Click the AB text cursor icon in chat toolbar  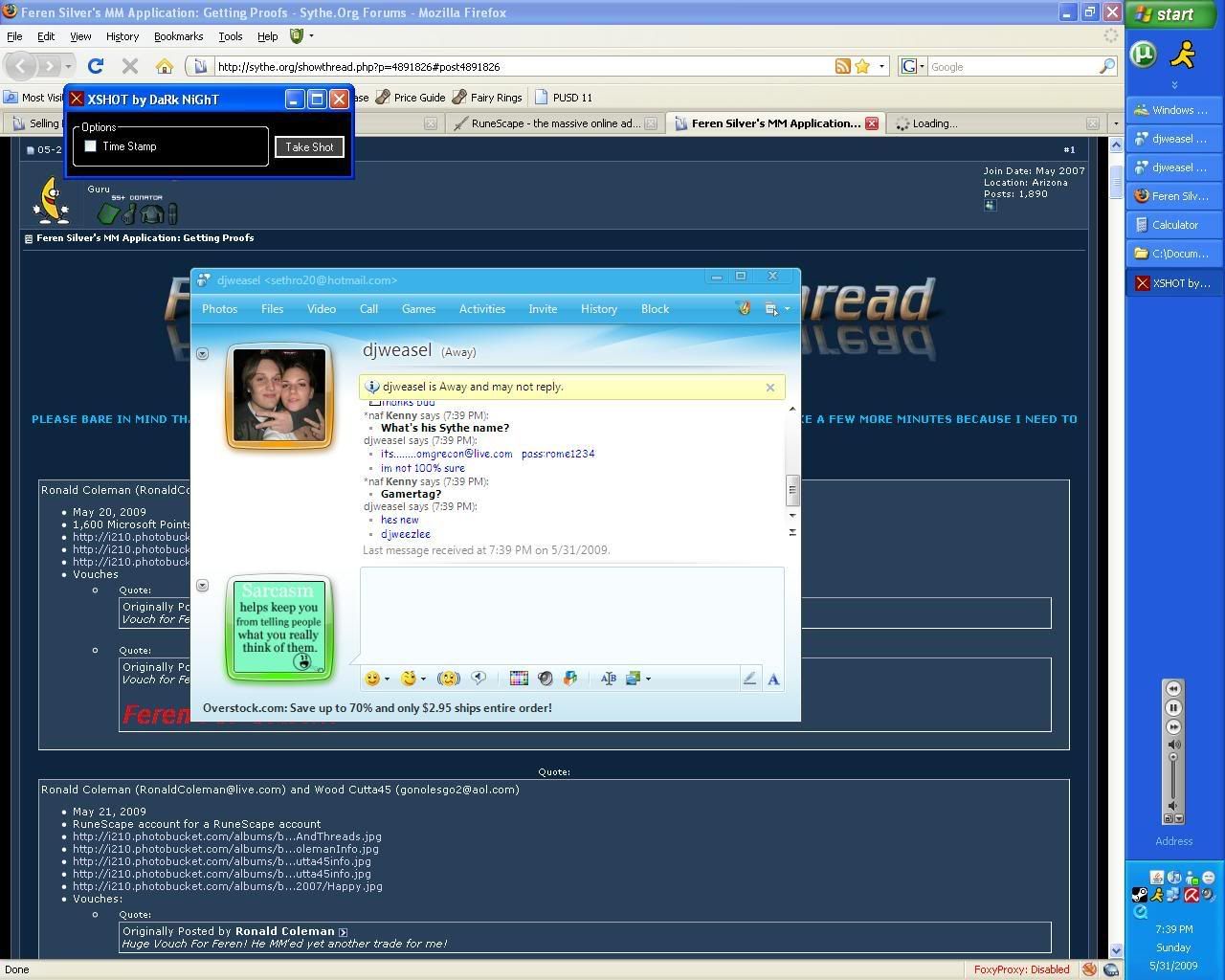(x=608, y=679)
